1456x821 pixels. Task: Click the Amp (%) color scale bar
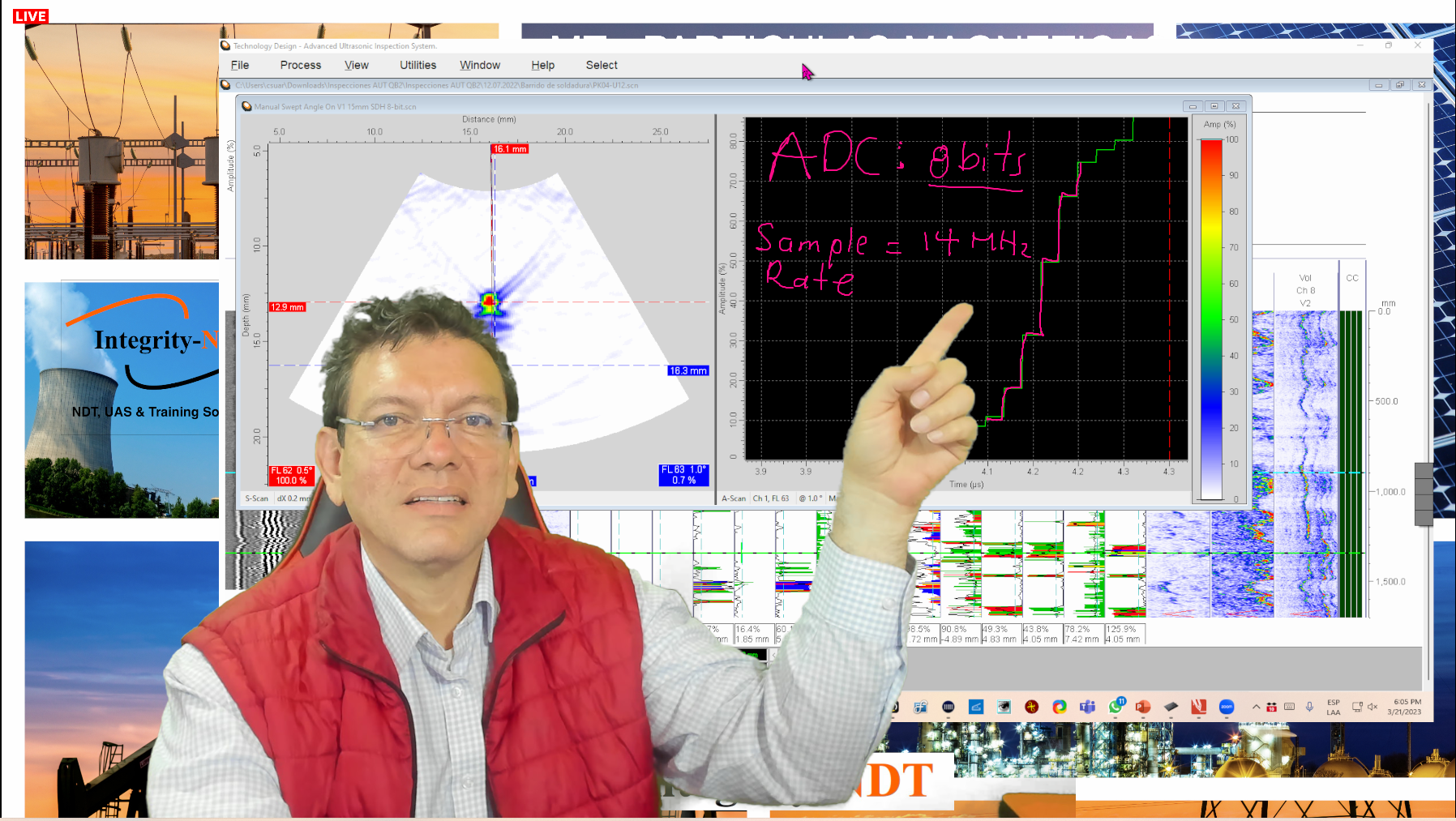tap(1211, 319)
